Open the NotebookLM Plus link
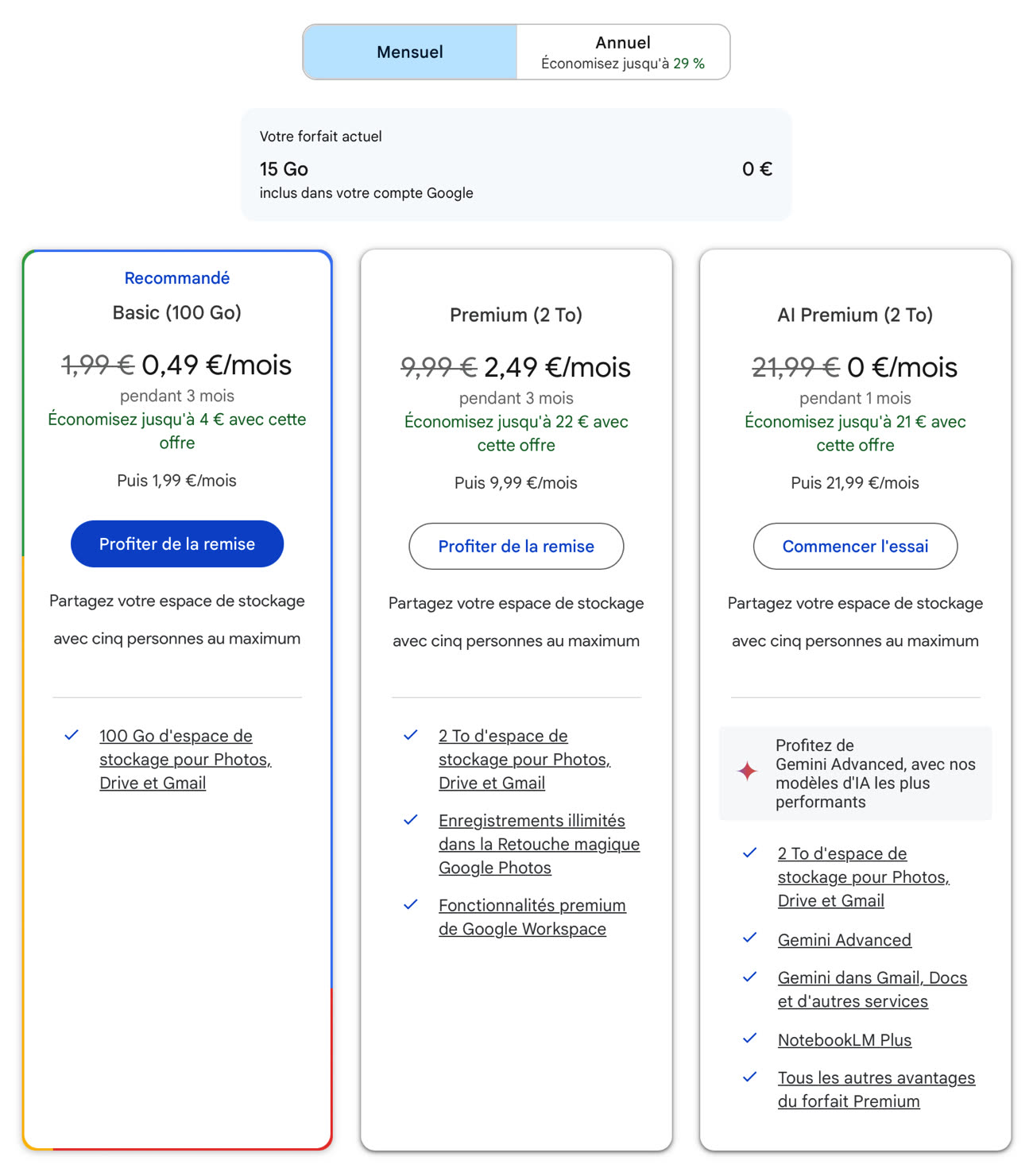1033x1176 pixels. [x=845, y=1040]
